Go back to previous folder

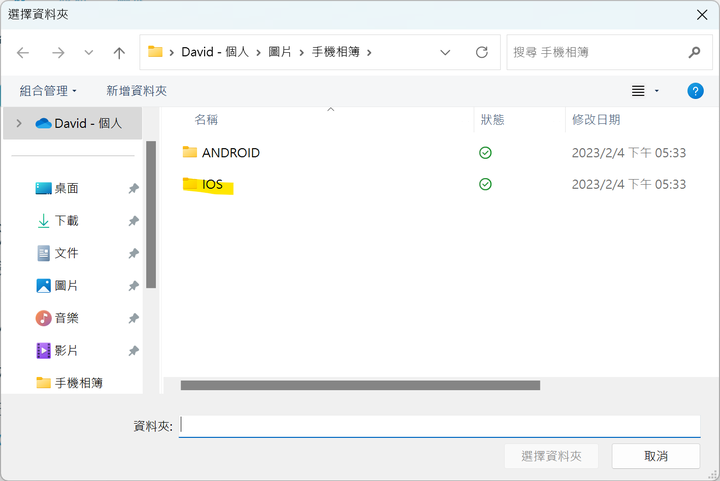(23, 53)
